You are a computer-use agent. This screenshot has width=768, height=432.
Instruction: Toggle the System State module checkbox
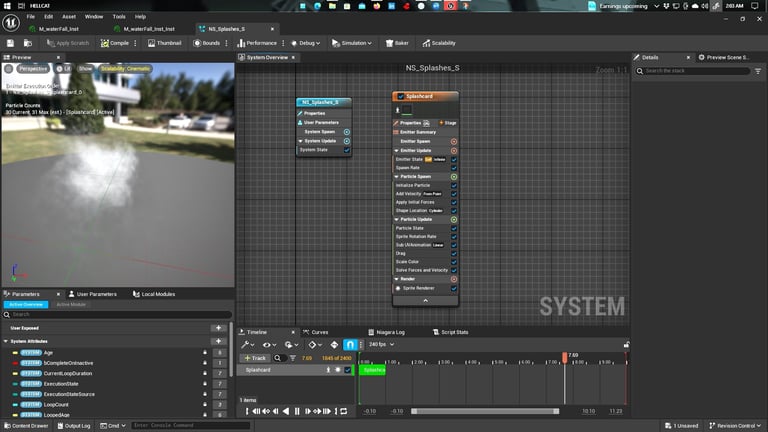(347, 150)
